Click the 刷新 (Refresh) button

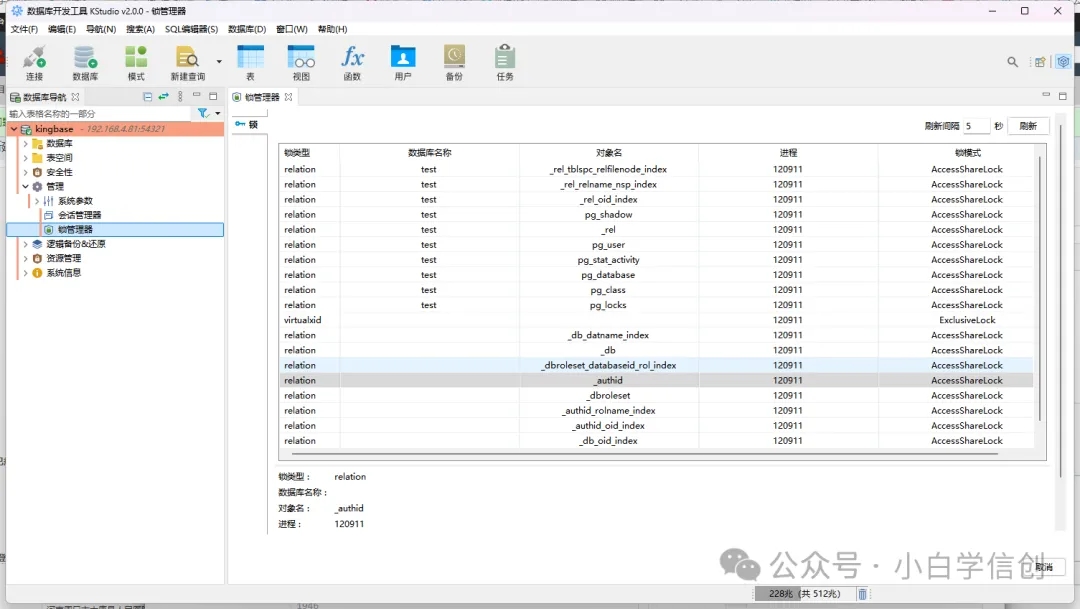click(x=1028, y=126)
